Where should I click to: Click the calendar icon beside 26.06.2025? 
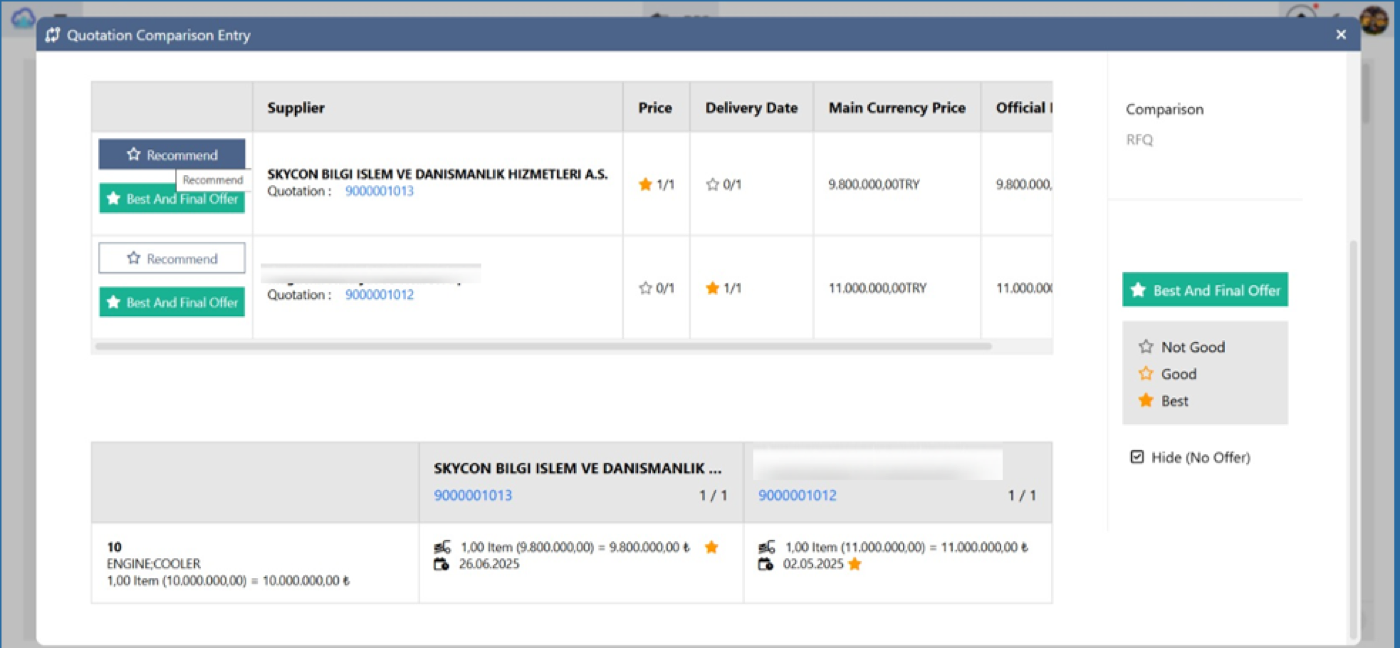click(441, 564)
